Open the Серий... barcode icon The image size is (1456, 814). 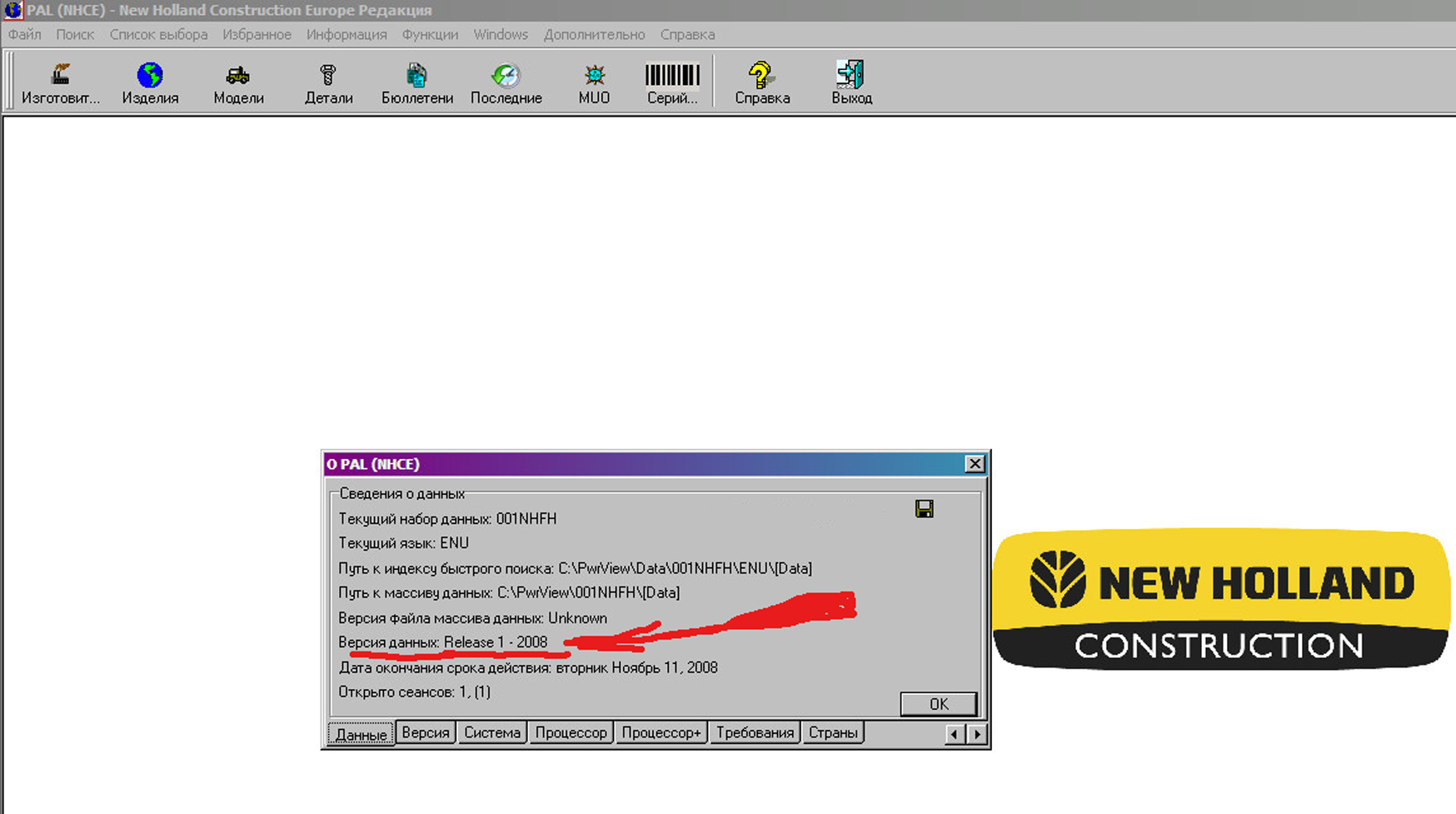(x=672, y=82)
